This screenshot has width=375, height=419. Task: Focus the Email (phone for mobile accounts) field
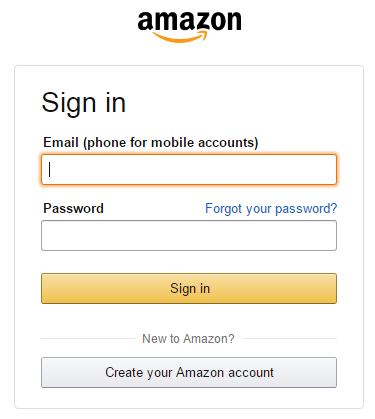(x=189, y=169)
